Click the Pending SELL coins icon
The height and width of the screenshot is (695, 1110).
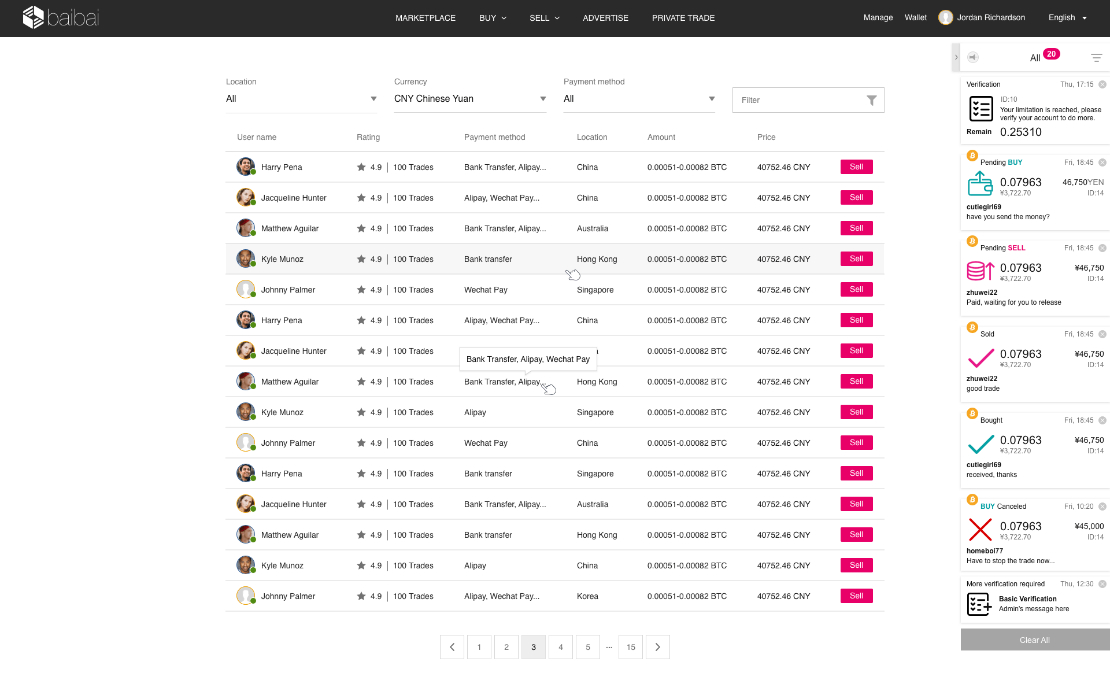point(980,271)
